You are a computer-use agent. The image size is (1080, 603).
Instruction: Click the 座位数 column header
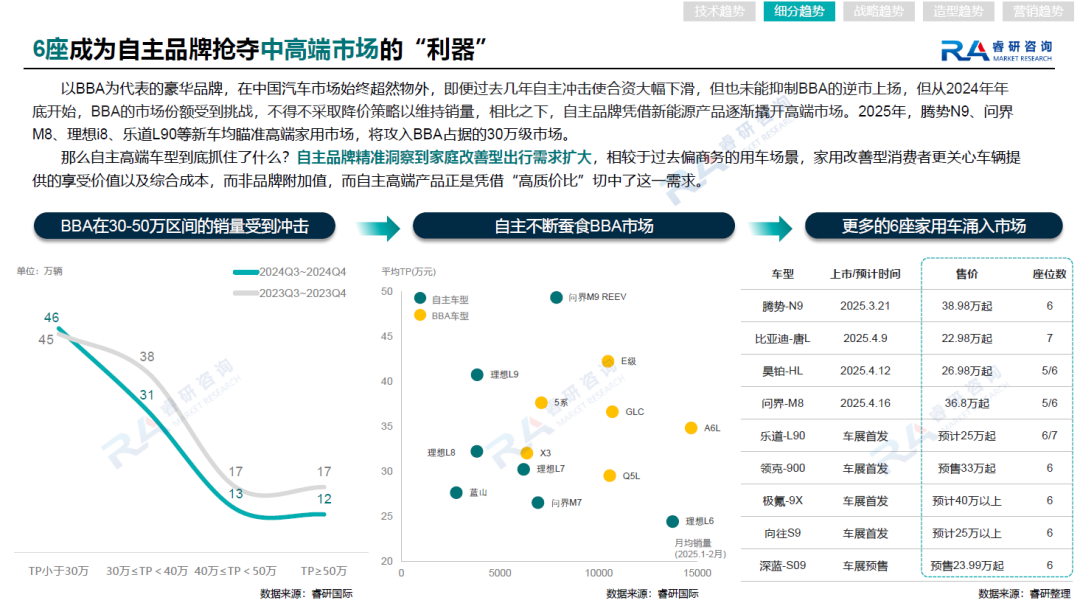tap(1049, 274)
